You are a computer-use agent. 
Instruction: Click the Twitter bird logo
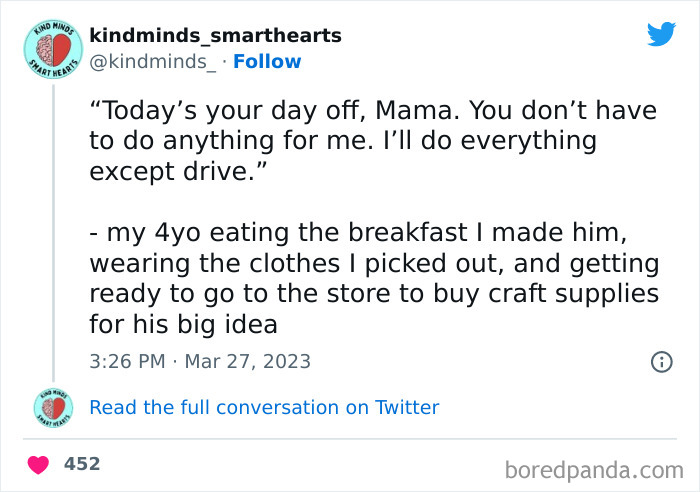[661, 35]
